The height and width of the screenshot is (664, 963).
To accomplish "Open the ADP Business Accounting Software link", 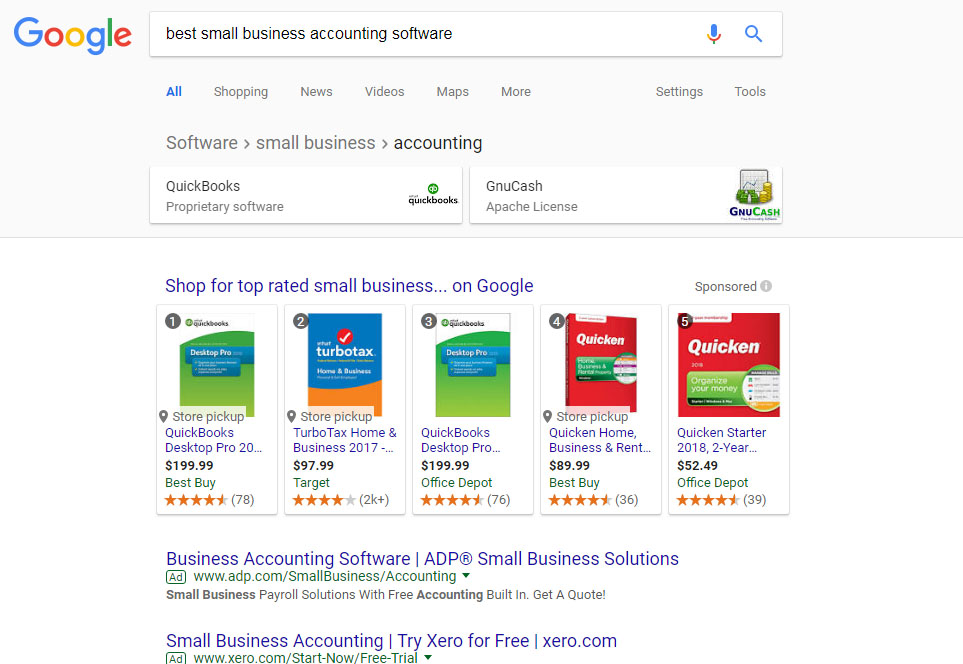I will [x=422, y=559].
